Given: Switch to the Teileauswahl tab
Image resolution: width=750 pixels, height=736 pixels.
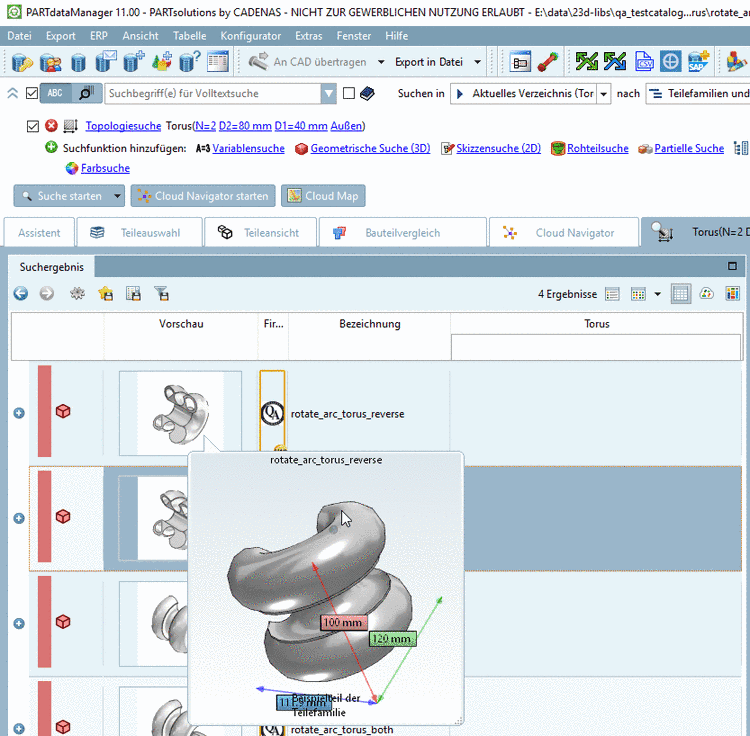Looking at the screenshot, I should [x=139, y=232].
